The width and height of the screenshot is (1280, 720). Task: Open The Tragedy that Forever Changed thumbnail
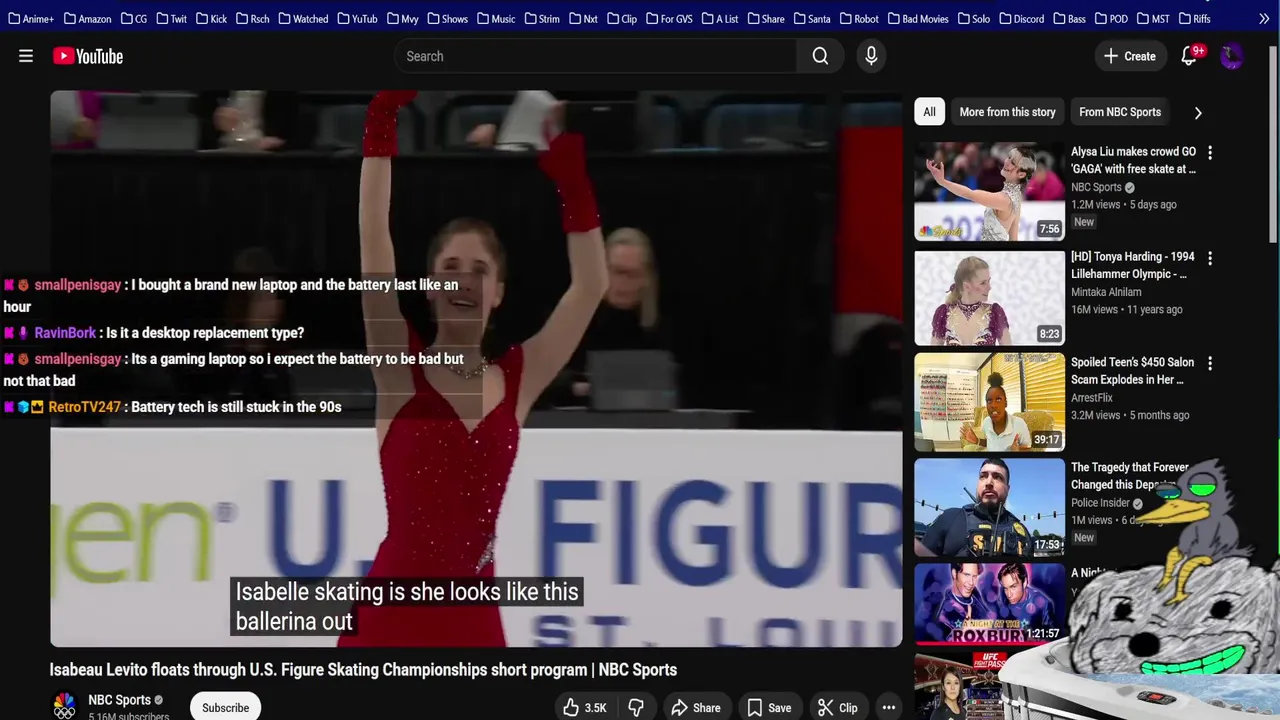989,508
